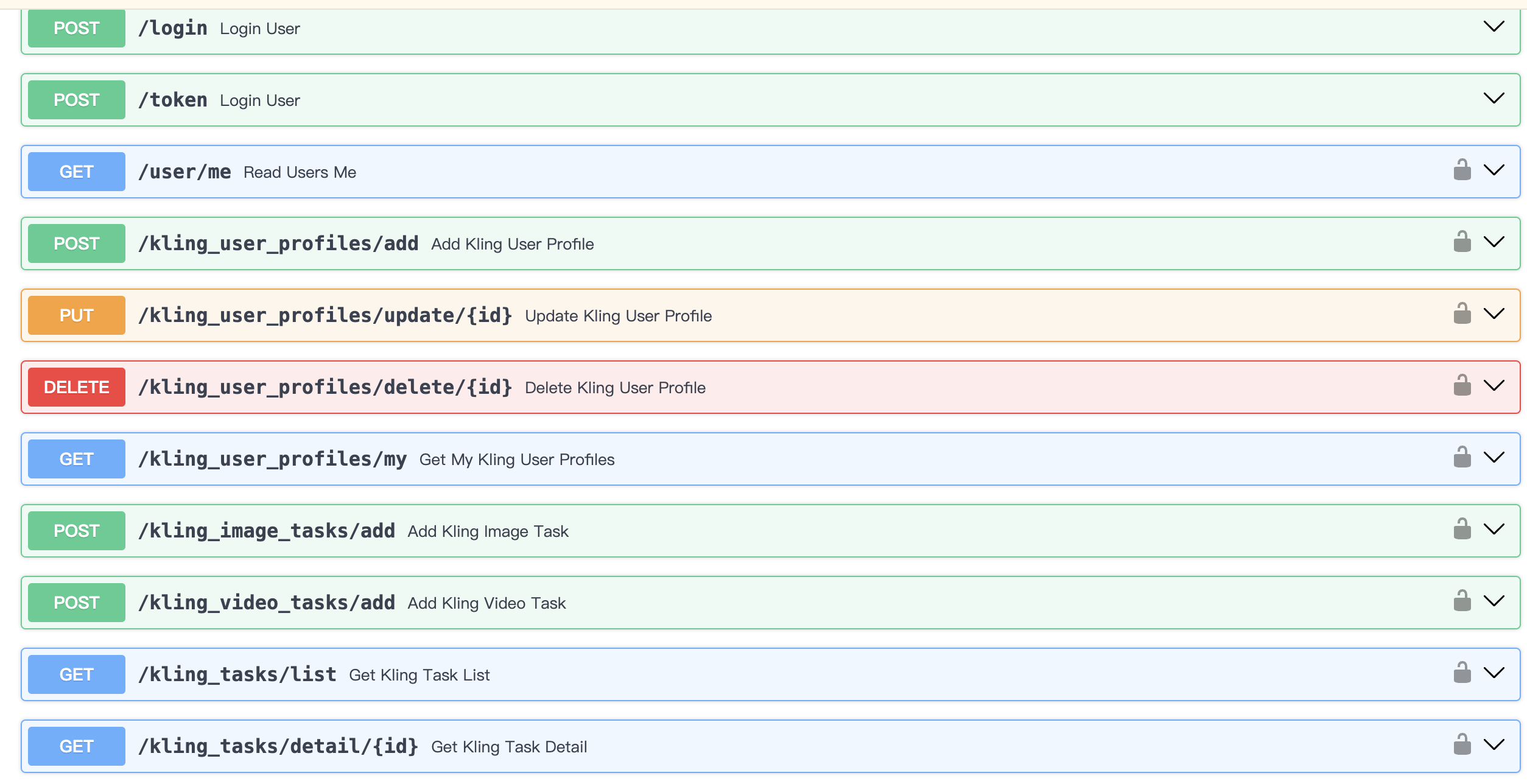
Task: Click the lock icon on /user/me row
Action: 1462,170
